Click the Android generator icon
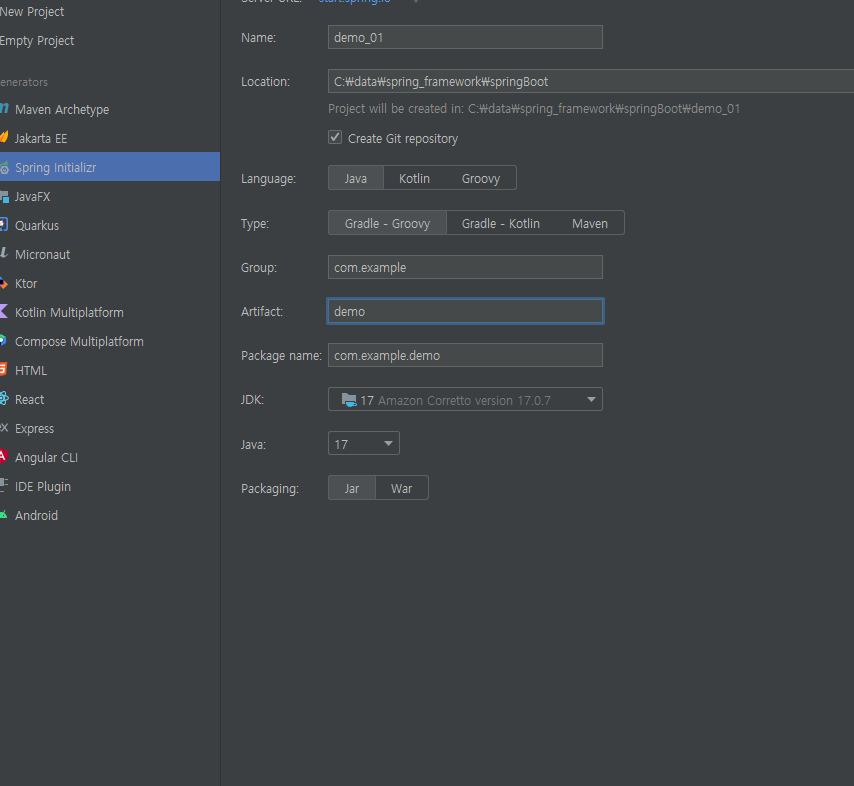 [x=4, y=515]
